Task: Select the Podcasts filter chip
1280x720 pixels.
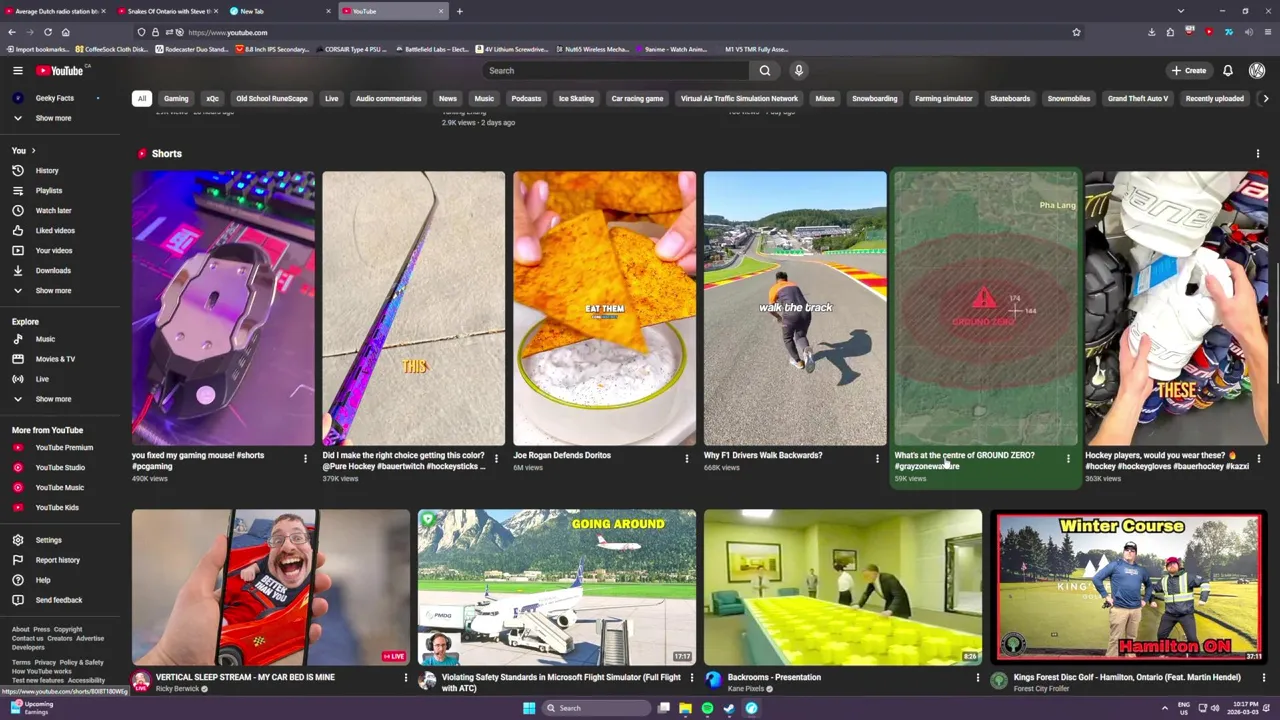Action: click(x=526, y=99)
